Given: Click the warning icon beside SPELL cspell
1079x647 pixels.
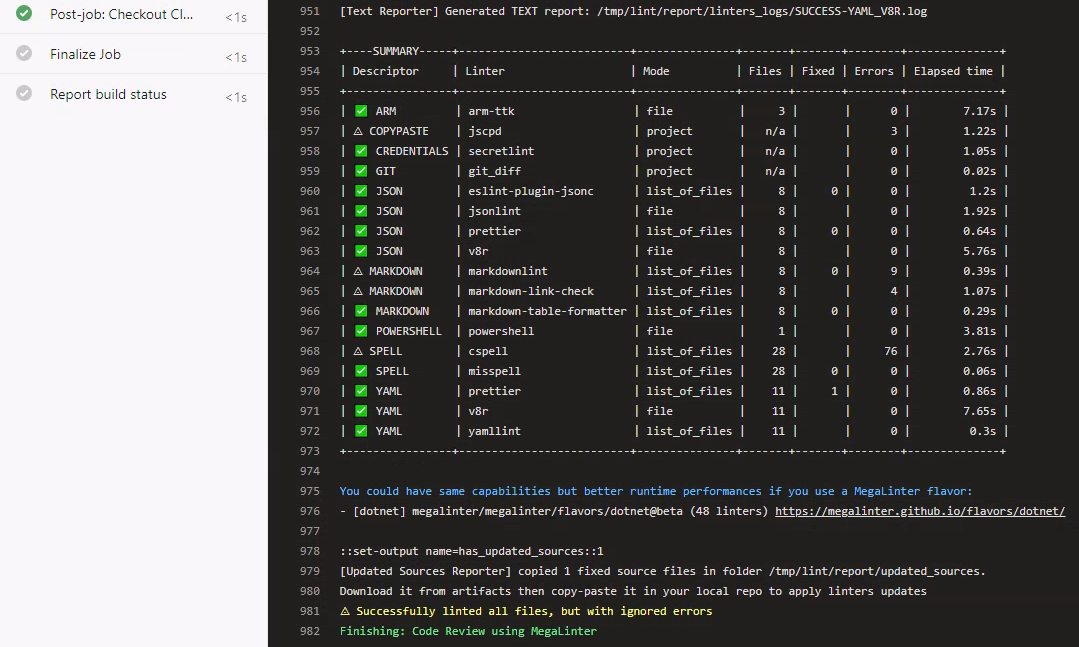Looking at the screenshot, I should coord(360,350).
